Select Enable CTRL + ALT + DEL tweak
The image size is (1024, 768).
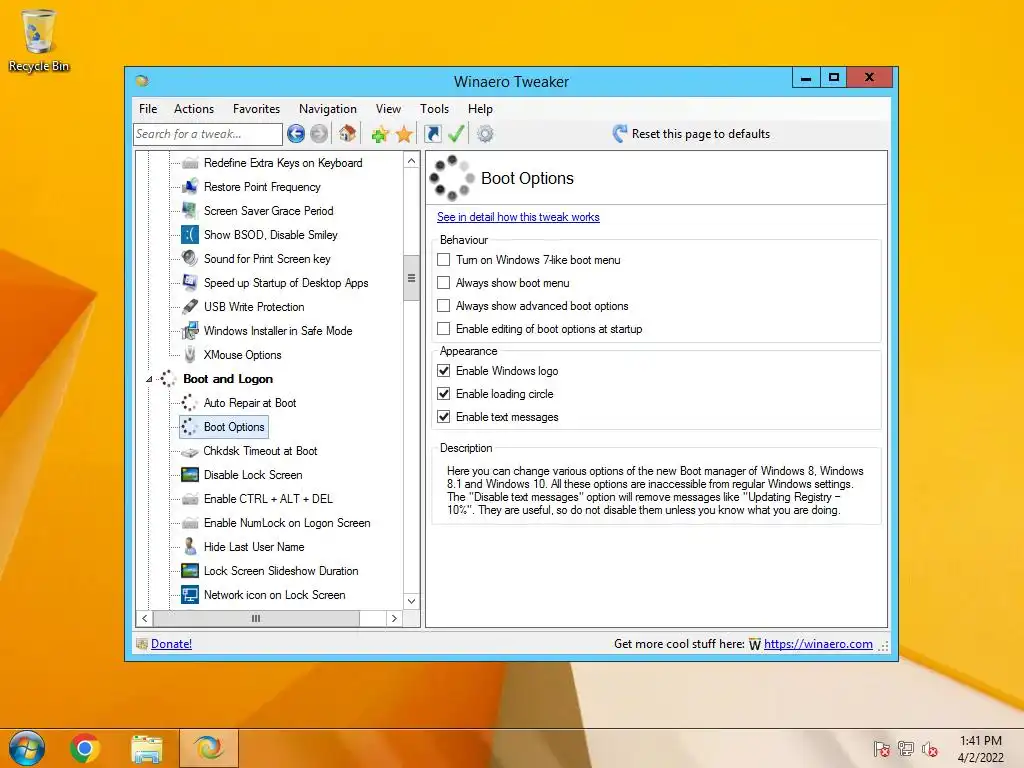pyautogui.click(x=268, y=499)
